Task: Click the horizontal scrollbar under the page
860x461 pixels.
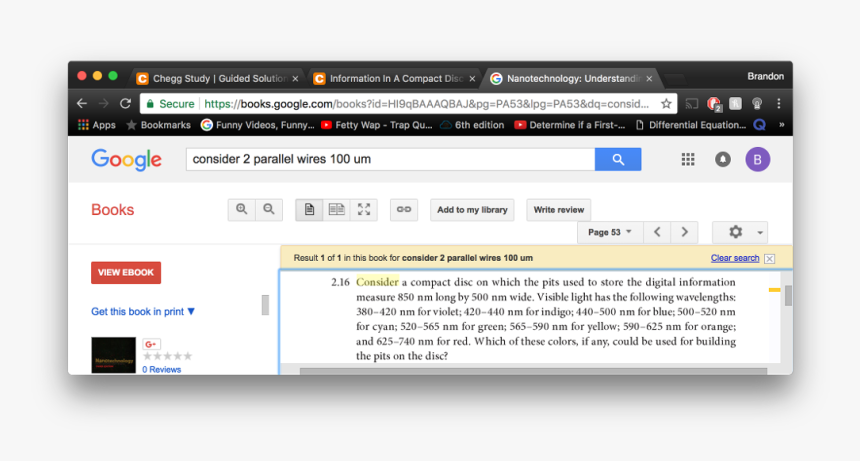Action: point(533,372)
